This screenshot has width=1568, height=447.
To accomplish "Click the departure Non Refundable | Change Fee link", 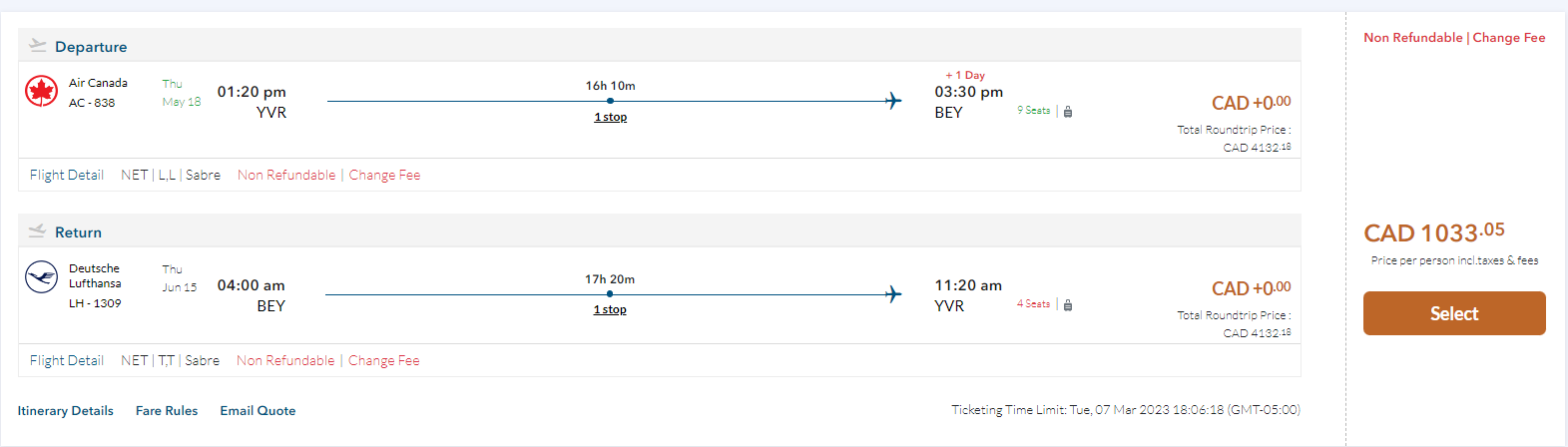I will pyautogui.click(x=328, y=175).
